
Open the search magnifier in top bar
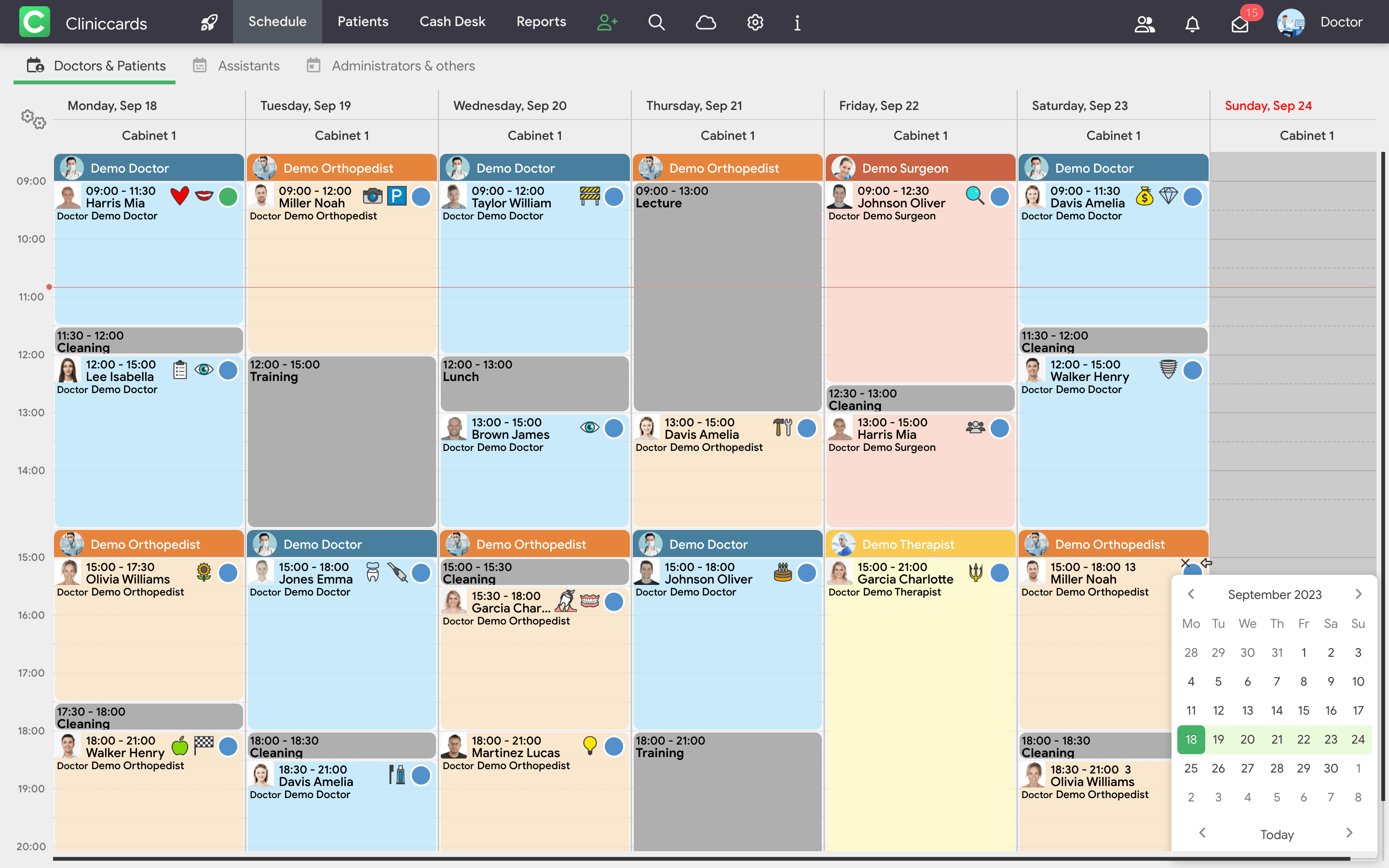click(x=656, y=22)
